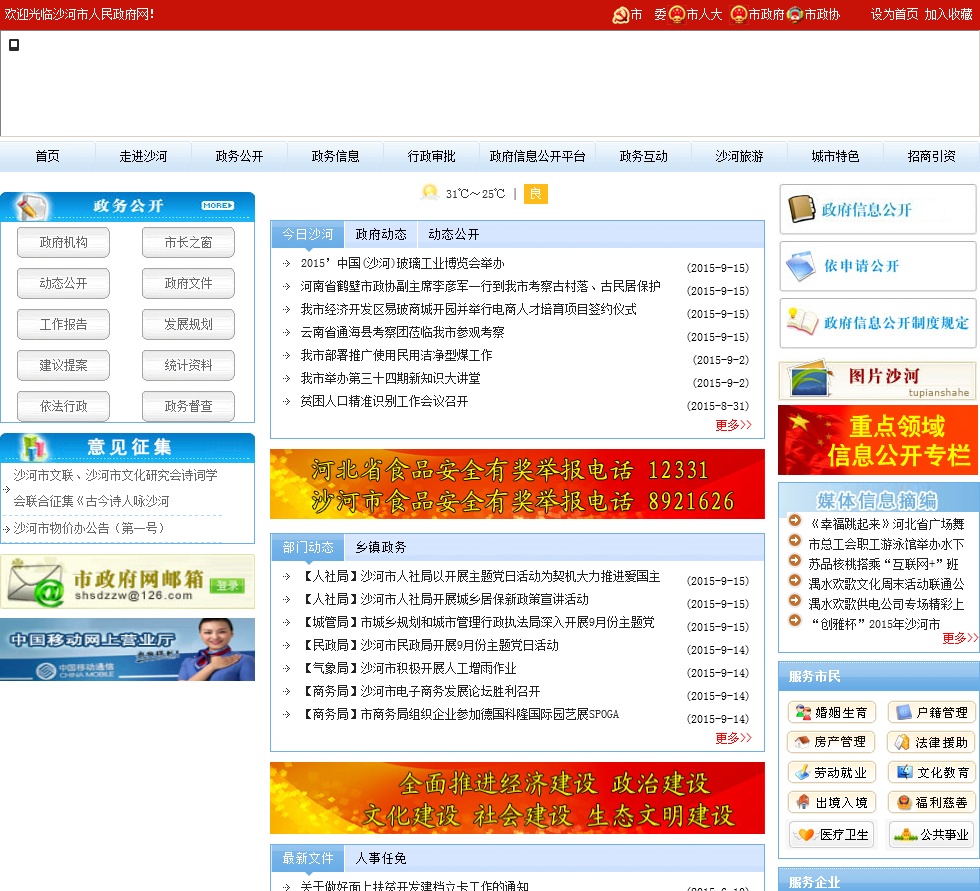980x891 pixels.
Task: Click the 图片沙河 banner thumbnail
Action: click(x=877, y=380)
